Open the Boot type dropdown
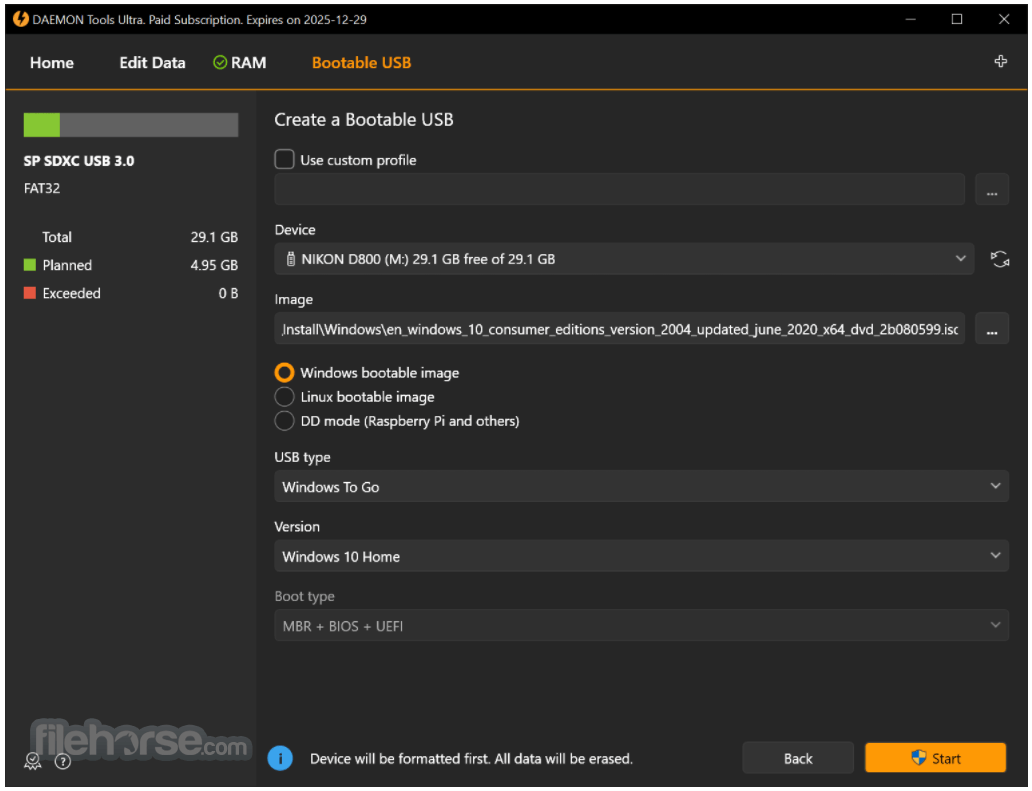 [641, 626]
